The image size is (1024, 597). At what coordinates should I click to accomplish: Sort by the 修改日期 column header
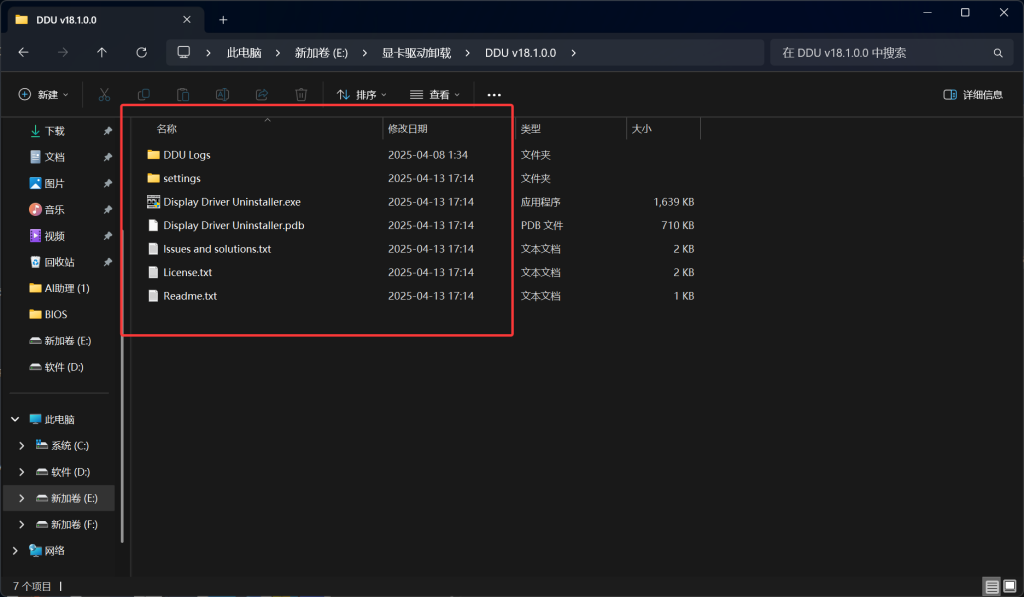(408, 129)
